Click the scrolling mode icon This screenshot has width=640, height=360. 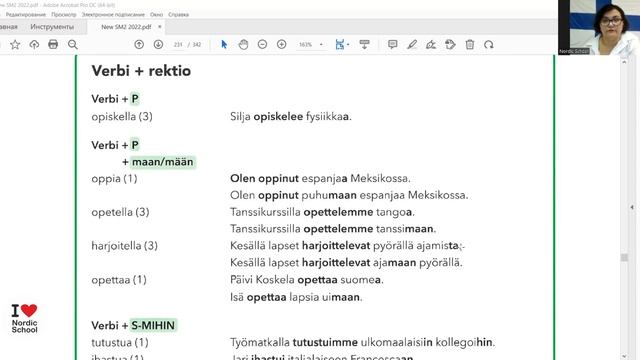point(364,44)
